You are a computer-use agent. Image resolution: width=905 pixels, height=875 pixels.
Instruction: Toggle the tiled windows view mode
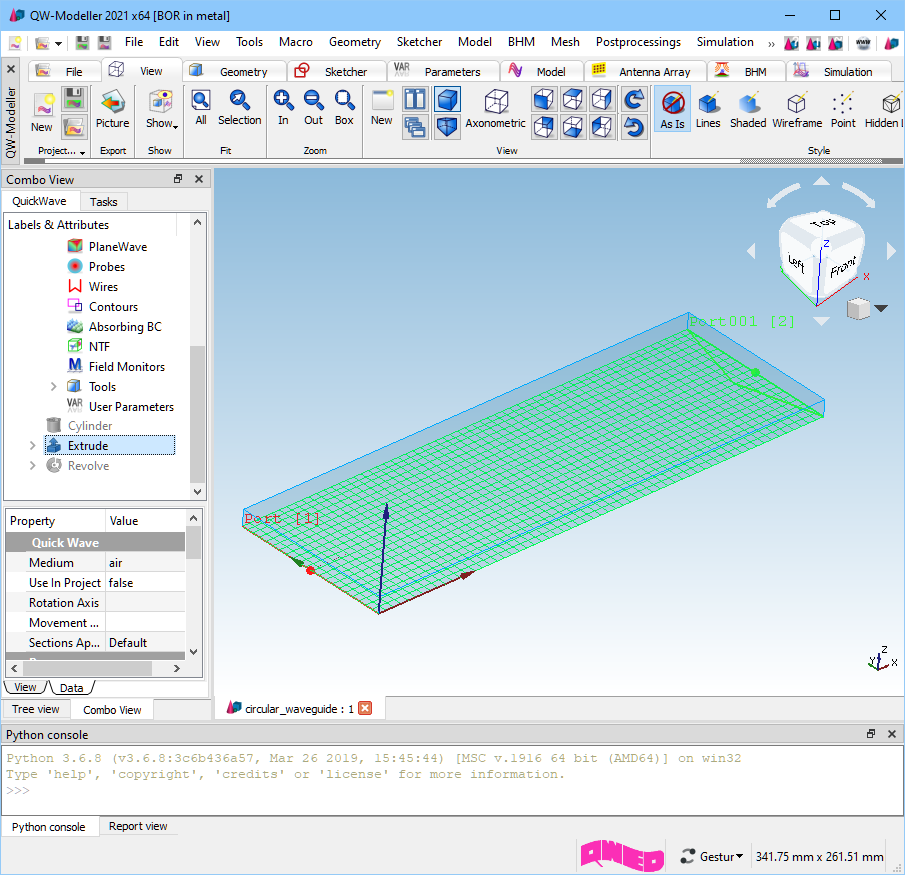415,99
